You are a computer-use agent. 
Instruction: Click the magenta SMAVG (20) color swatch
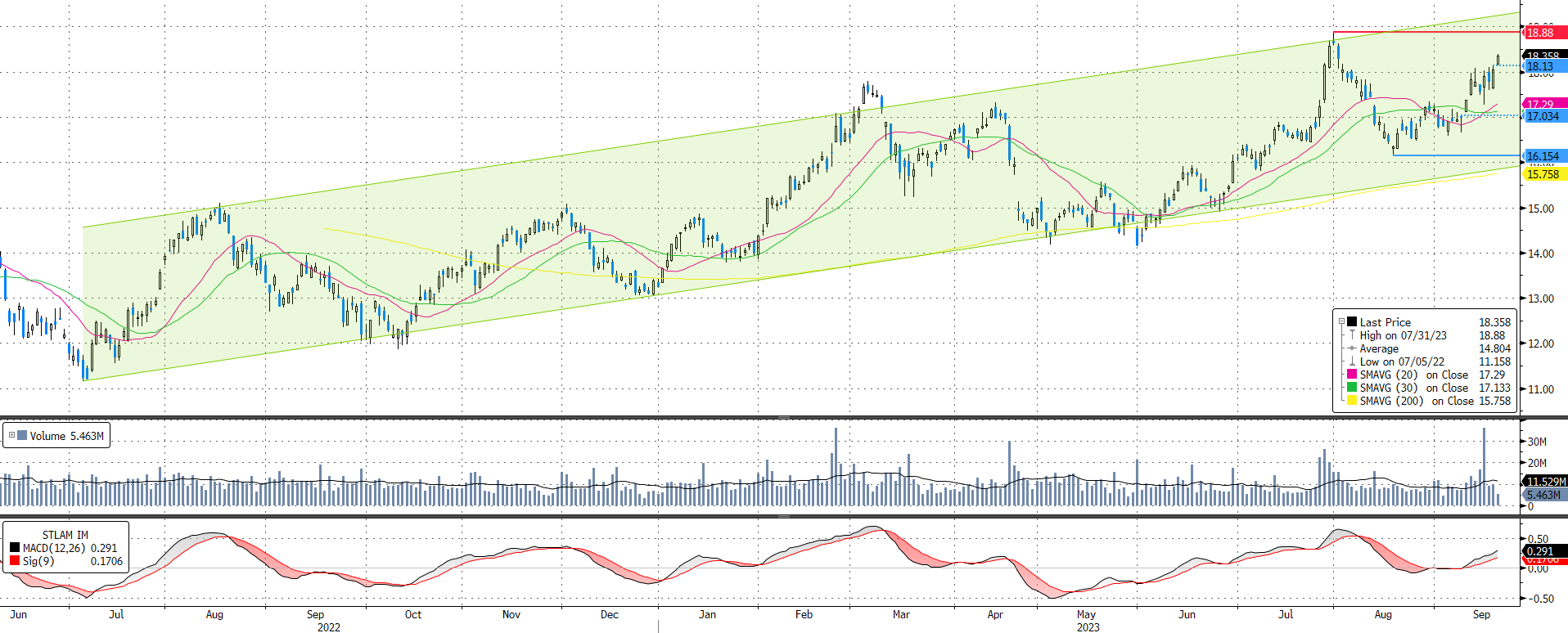point(1352,374)
